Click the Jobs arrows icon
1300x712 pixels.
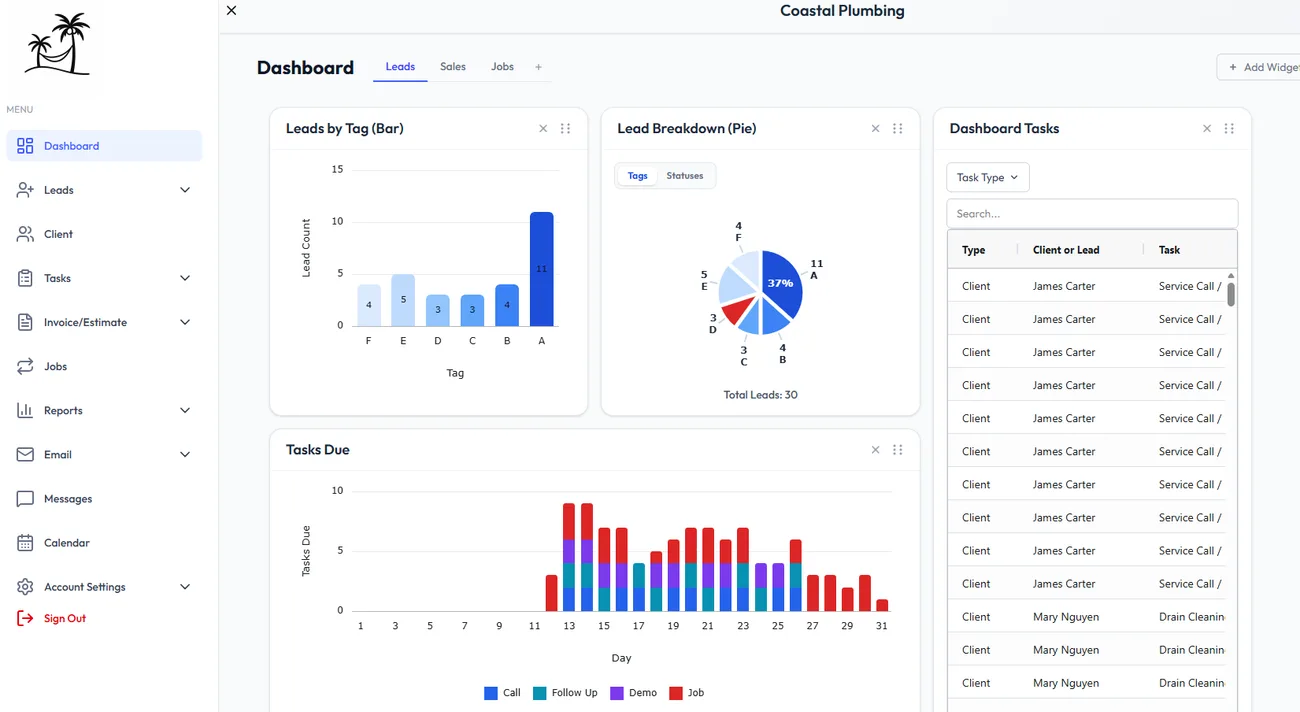pyautogui.click(x=25, y=366)
